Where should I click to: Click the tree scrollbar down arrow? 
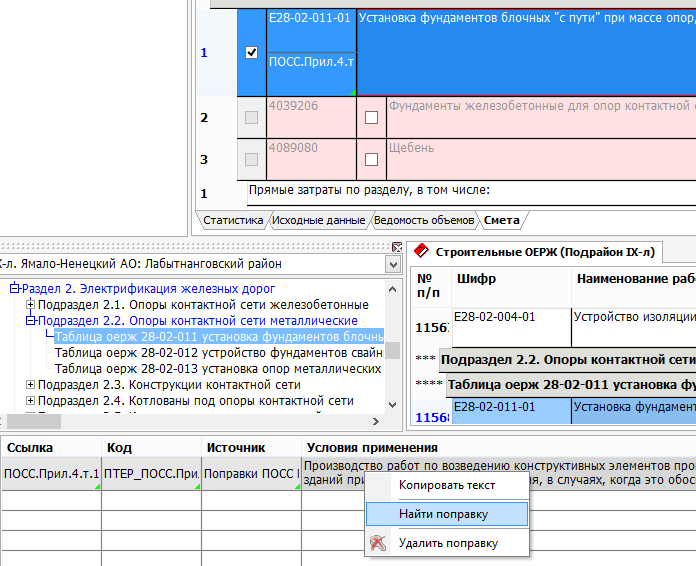392,404
